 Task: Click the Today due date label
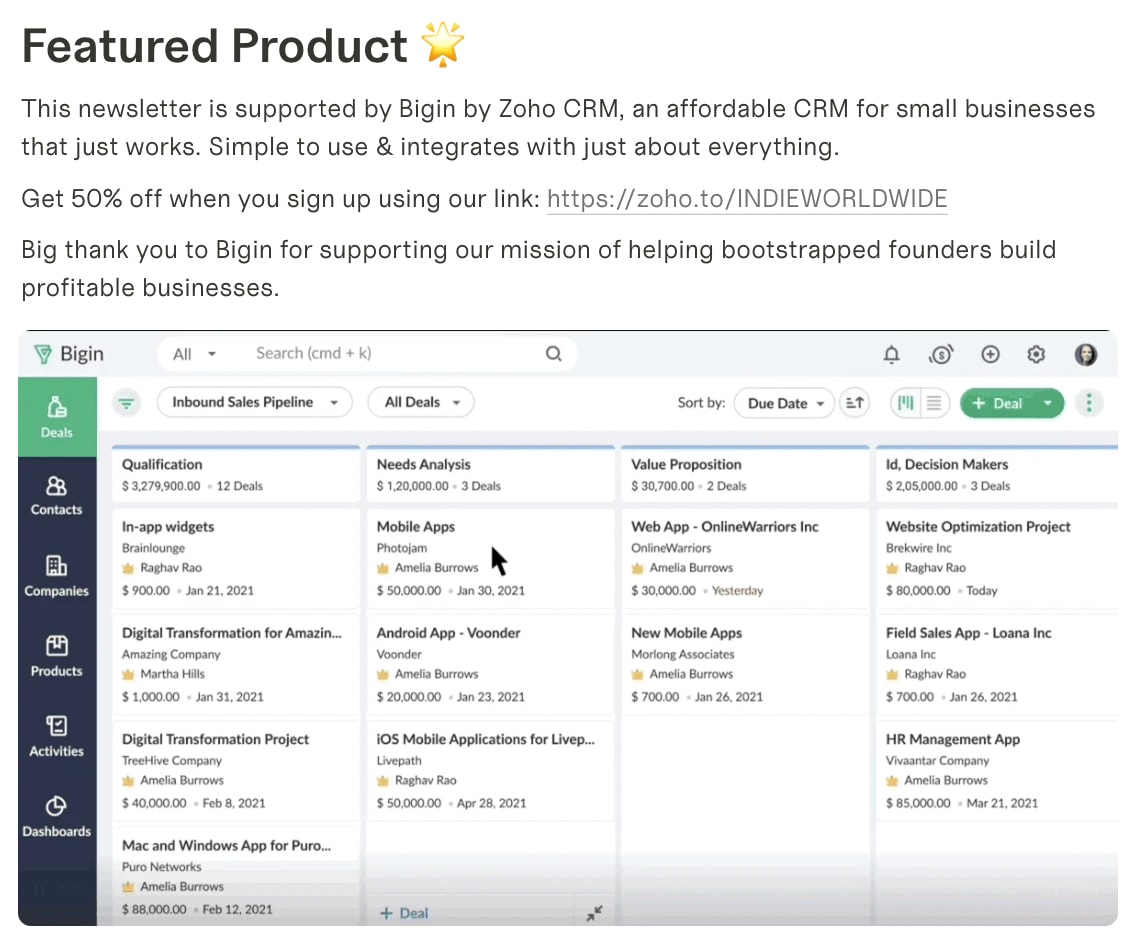coord(981,590)
